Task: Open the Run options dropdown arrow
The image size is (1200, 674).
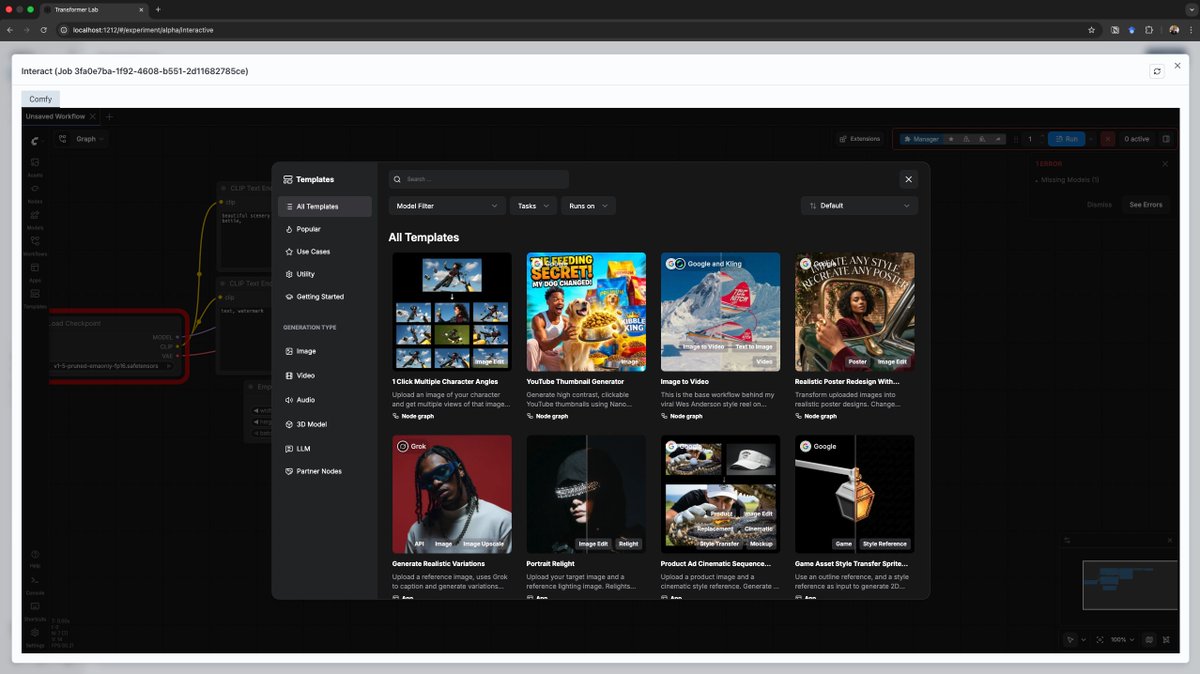Action: point(1091,139)
